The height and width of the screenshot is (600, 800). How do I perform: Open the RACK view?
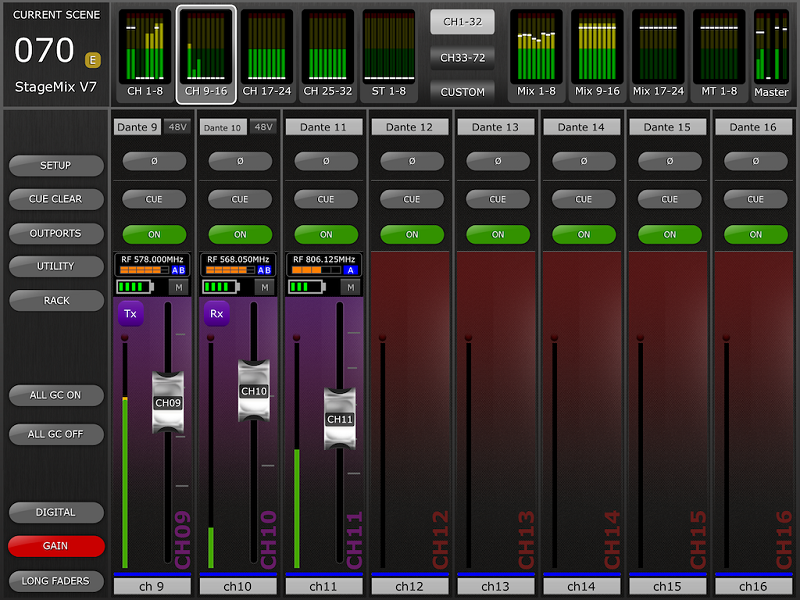click(x=56, y=301)
